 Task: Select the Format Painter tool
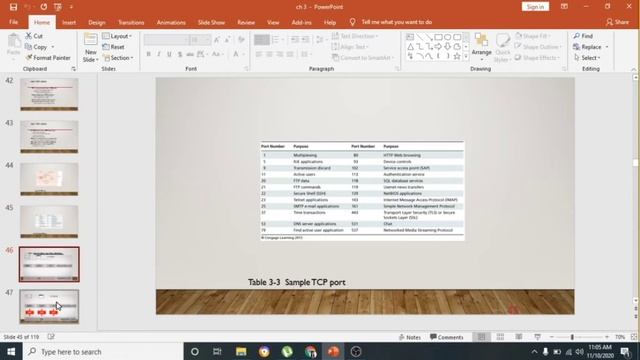pos(48,58)
